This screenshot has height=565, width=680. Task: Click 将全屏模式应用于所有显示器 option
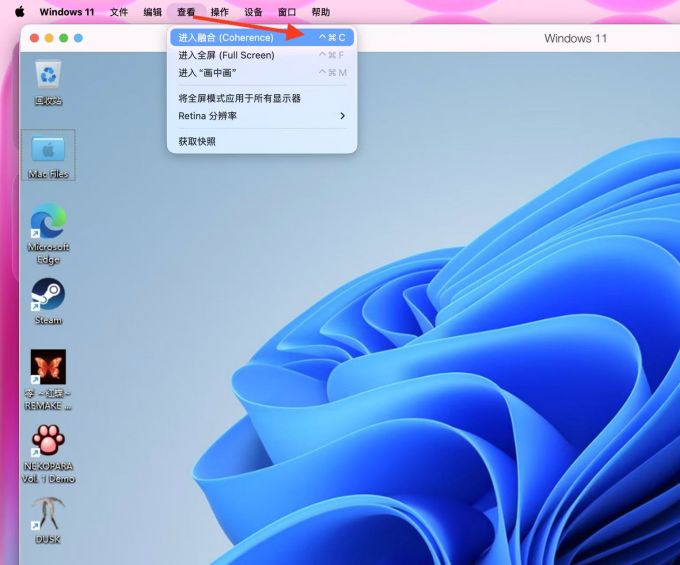(262, 98)
